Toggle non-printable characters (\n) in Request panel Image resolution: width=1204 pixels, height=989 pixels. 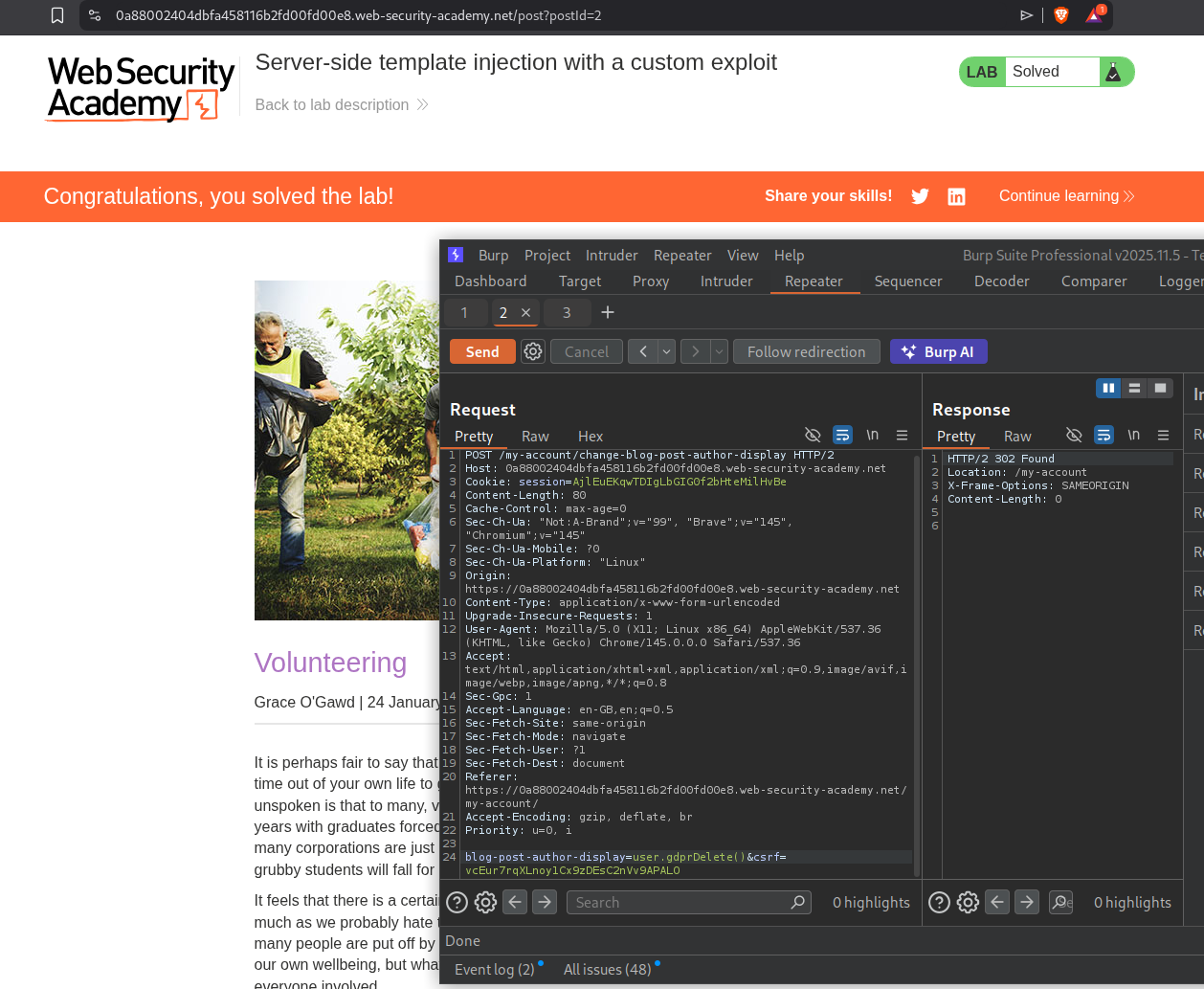(x=872, y=436)
